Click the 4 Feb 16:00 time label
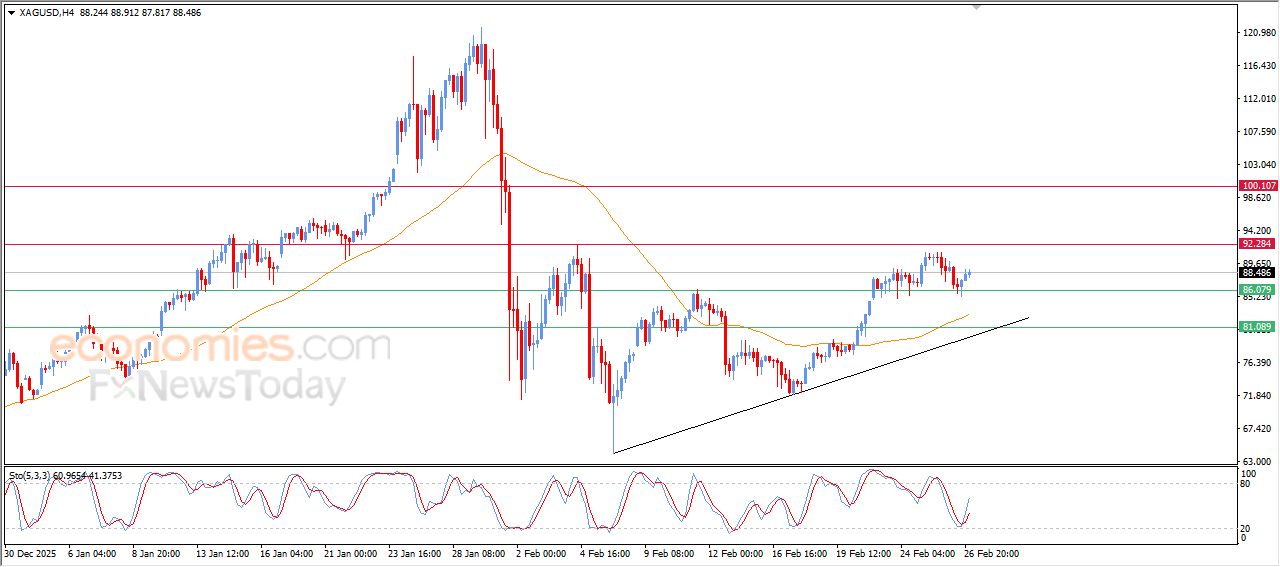The width and height of the screenshot is (1280, 567). pos(606,553)
